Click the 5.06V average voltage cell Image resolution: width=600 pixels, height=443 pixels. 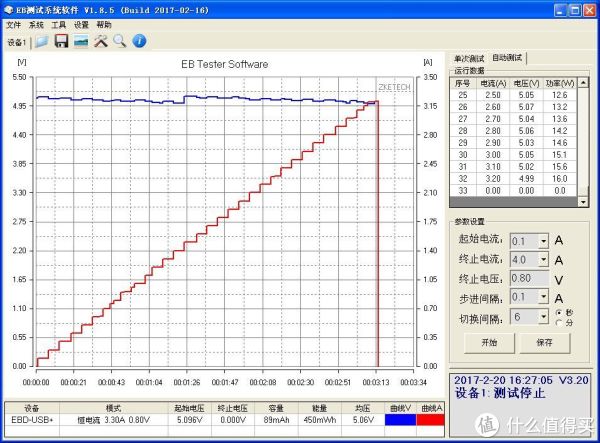[x=363, y=420]
